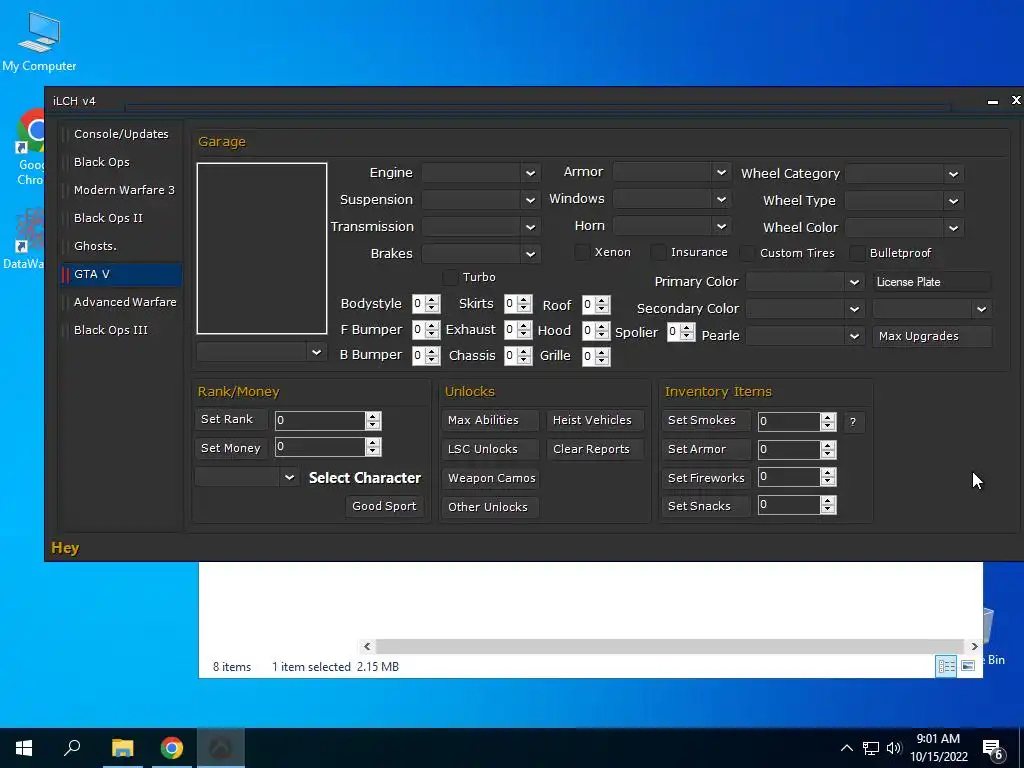The height and width of the screenshot is (768, 1024).
Task: Select the GTA V section
Action: click(x=121, y=274)
